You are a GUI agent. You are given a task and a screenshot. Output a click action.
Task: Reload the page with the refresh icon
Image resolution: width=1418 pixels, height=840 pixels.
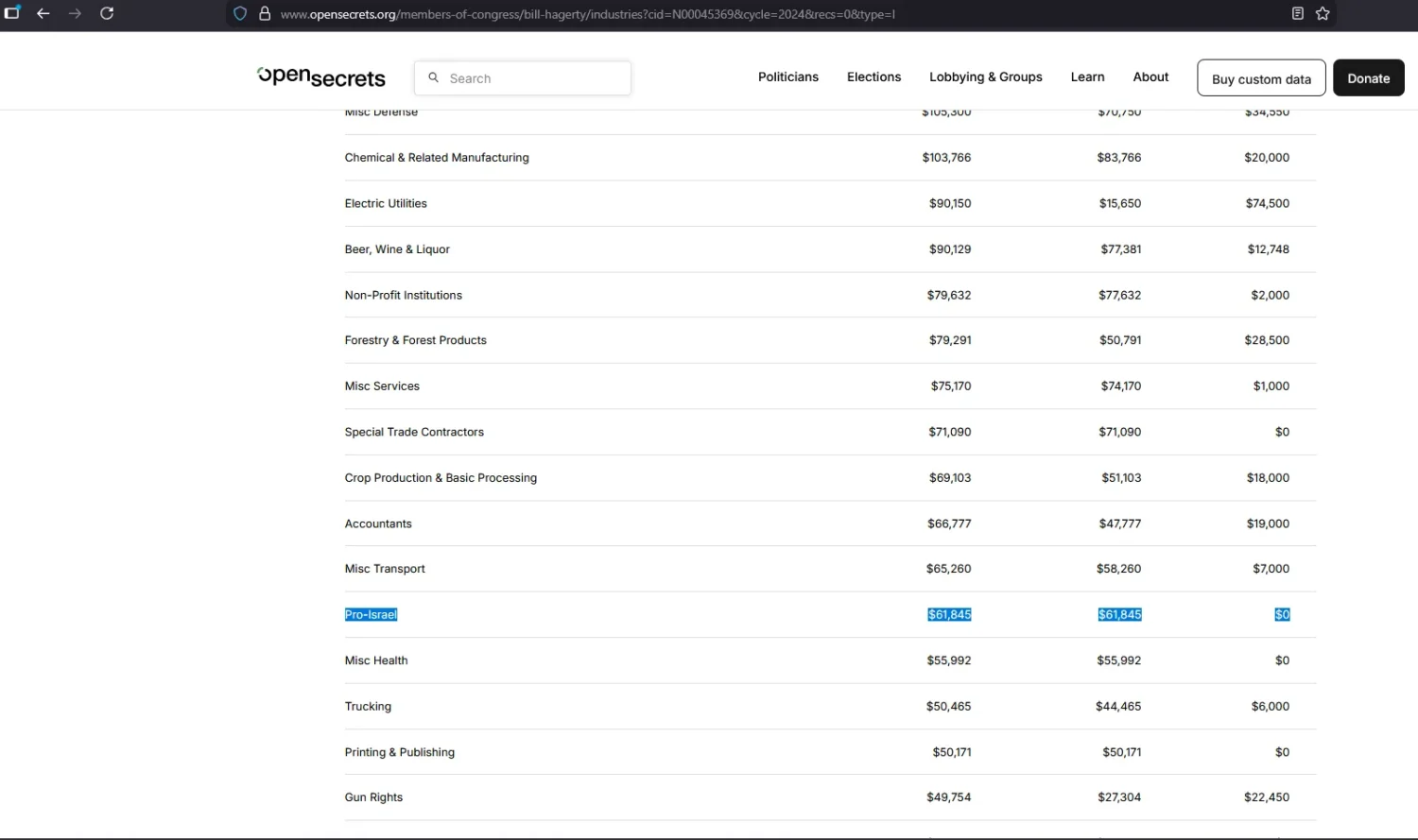pos(107,13)
